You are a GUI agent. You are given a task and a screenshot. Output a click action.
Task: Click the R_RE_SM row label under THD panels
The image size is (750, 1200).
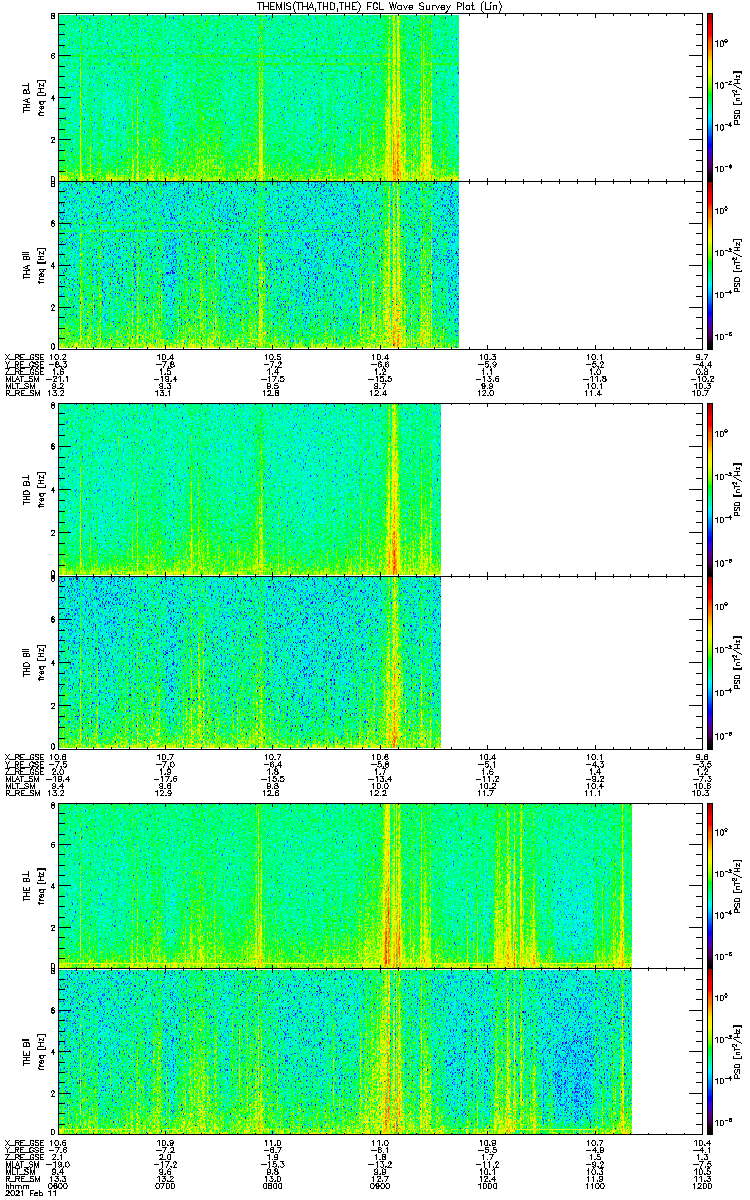point(24,793)
